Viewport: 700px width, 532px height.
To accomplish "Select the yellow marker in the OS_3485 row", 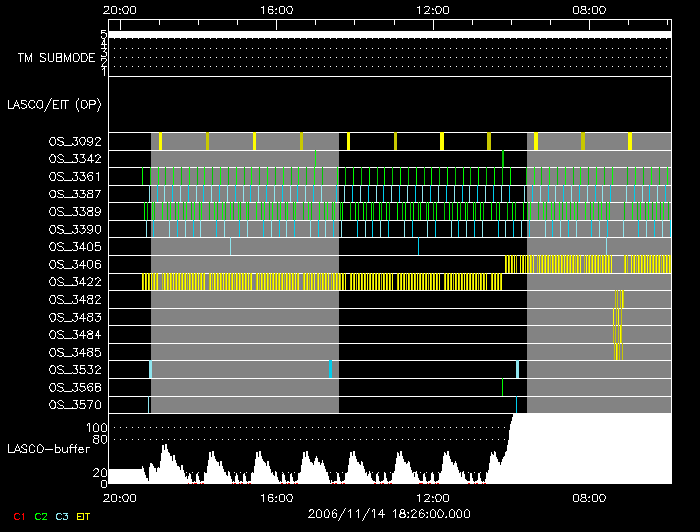I will (x=618, y=352).
